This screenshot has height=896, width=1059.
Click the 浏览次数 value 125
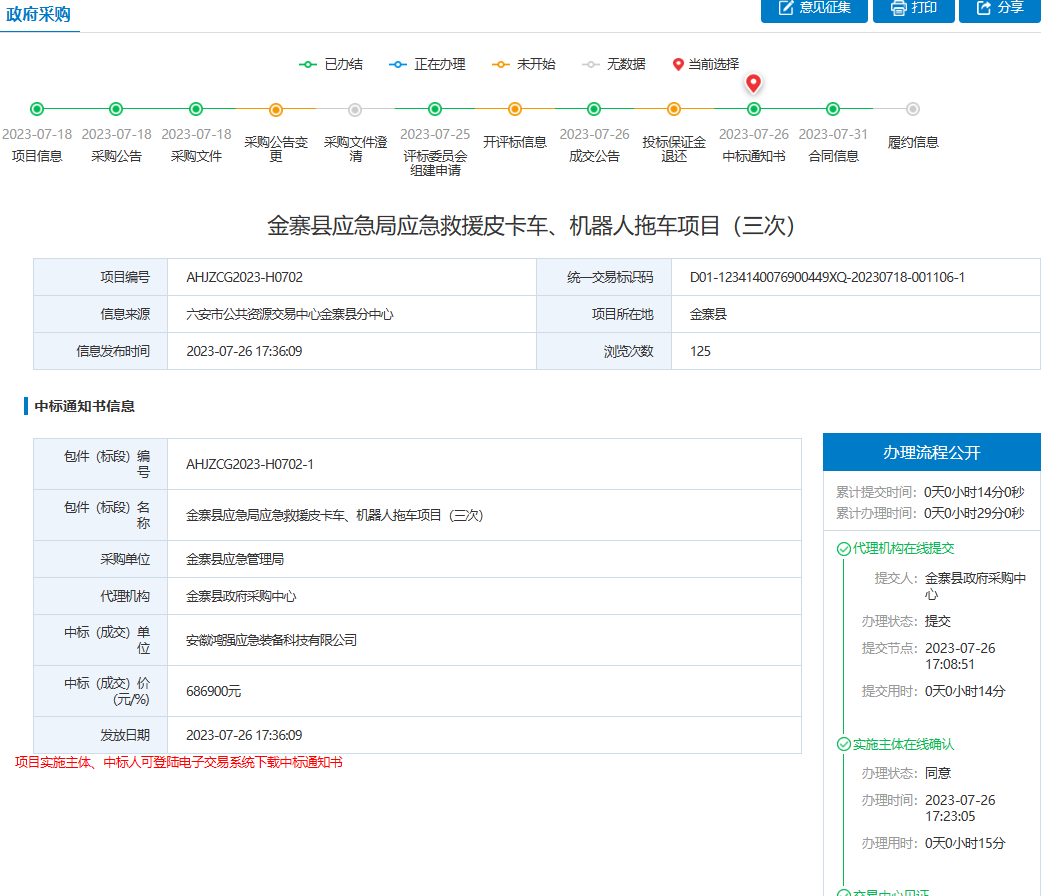point(700,352)
